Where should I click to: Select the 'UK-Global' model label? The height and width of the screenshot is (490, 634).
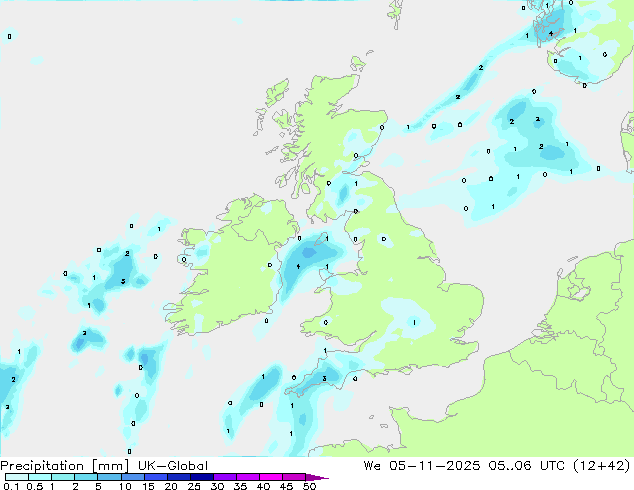click(x=173, y=466)
